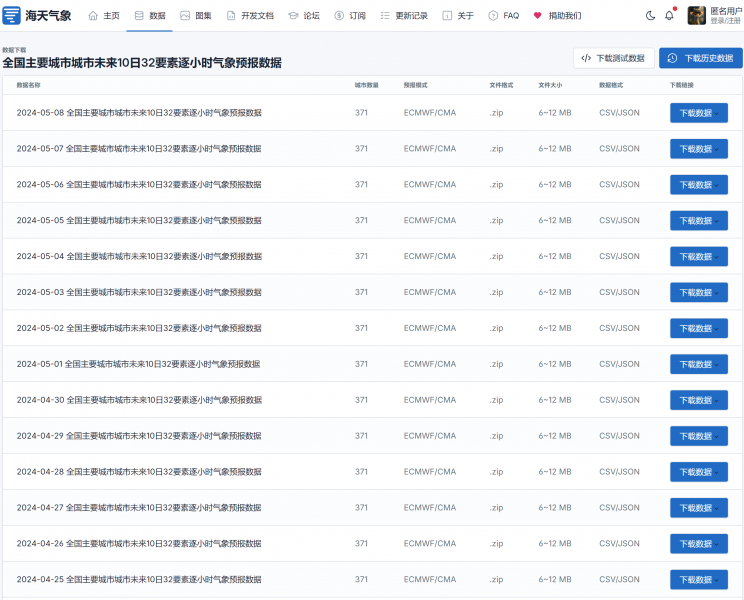
Task: Open notifications bell icon
Action: click(670, 16)
